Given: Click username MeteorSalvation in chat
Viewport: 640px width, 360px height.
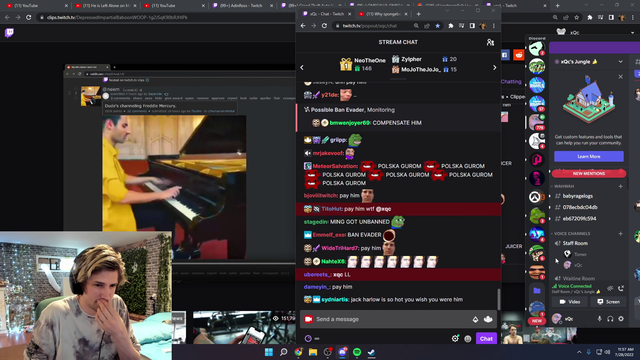Looking at the screenshot, I should tap(335, 166).
